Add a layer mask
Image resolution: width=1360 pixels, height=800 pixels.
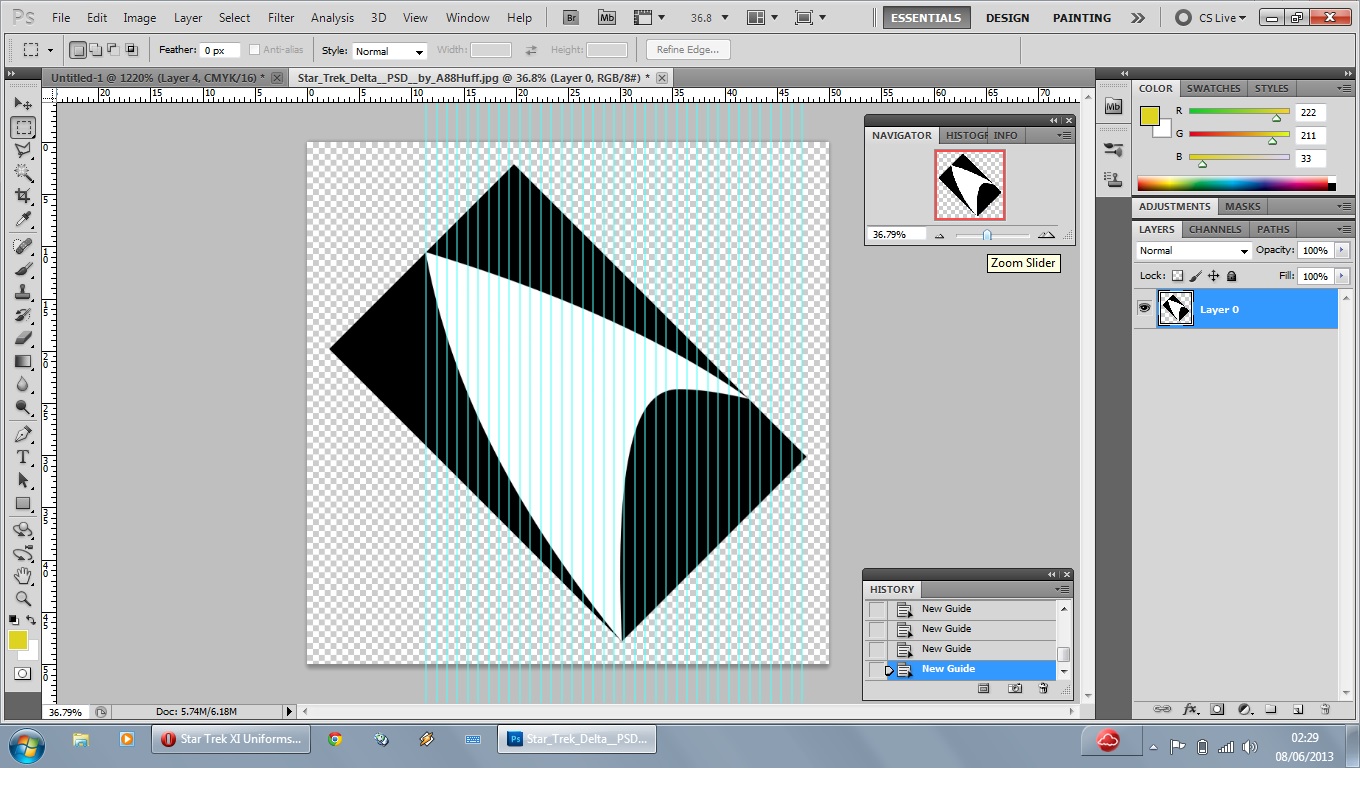pyautogui.click(x=1217, y=709)
